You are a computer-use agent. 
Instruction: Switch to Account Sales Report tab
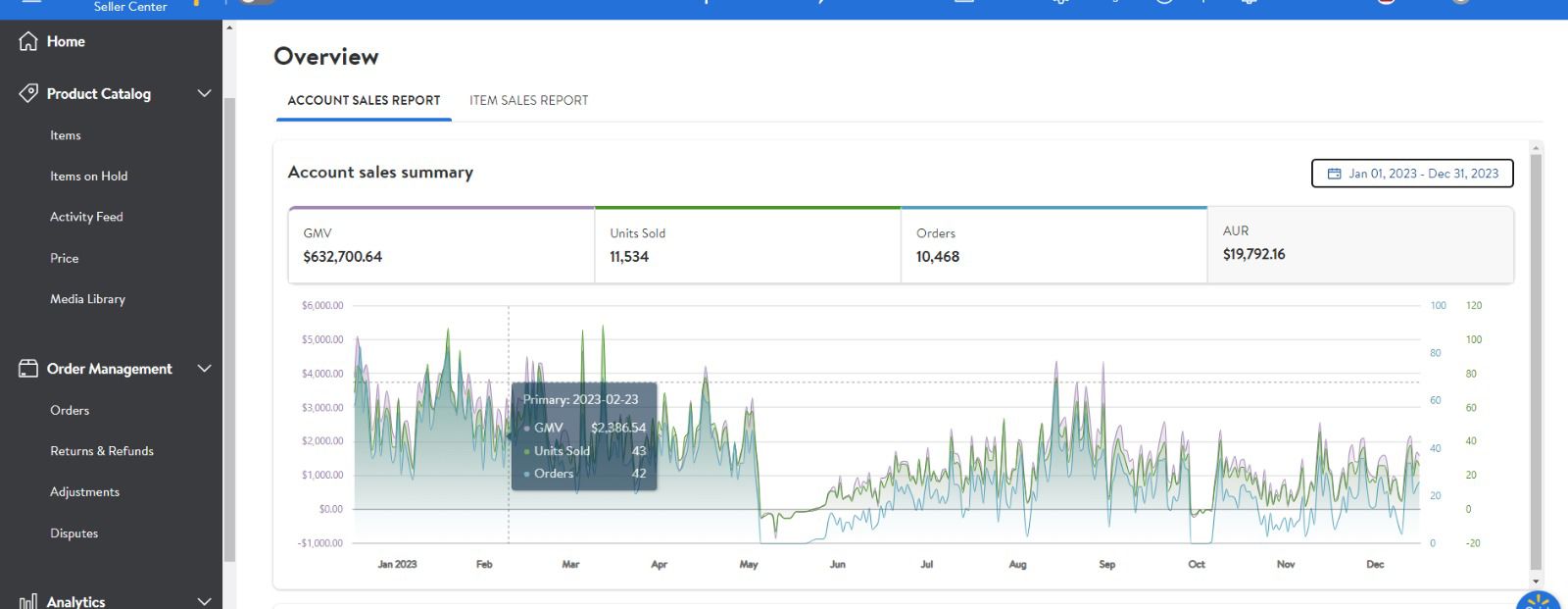pos(364,100)
